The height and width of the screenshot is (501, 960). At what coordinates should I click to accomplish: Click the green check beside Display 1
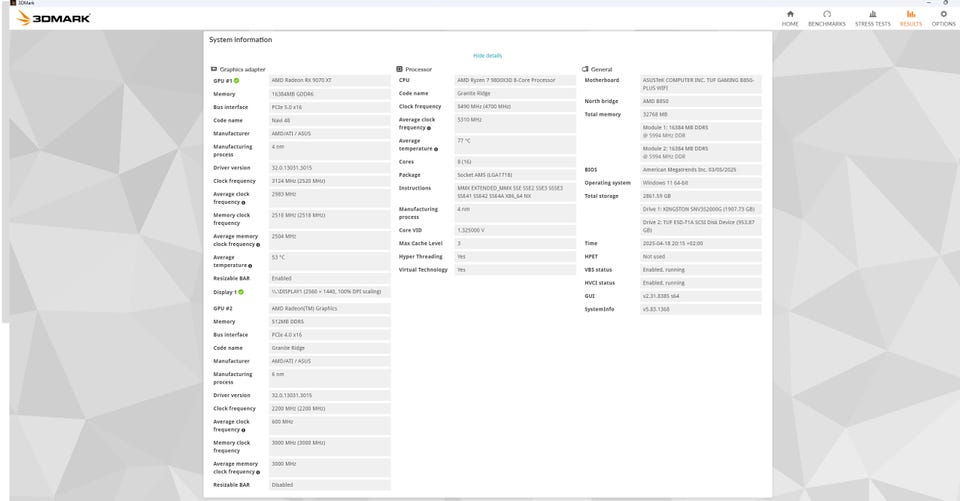(x=241, y=292)
